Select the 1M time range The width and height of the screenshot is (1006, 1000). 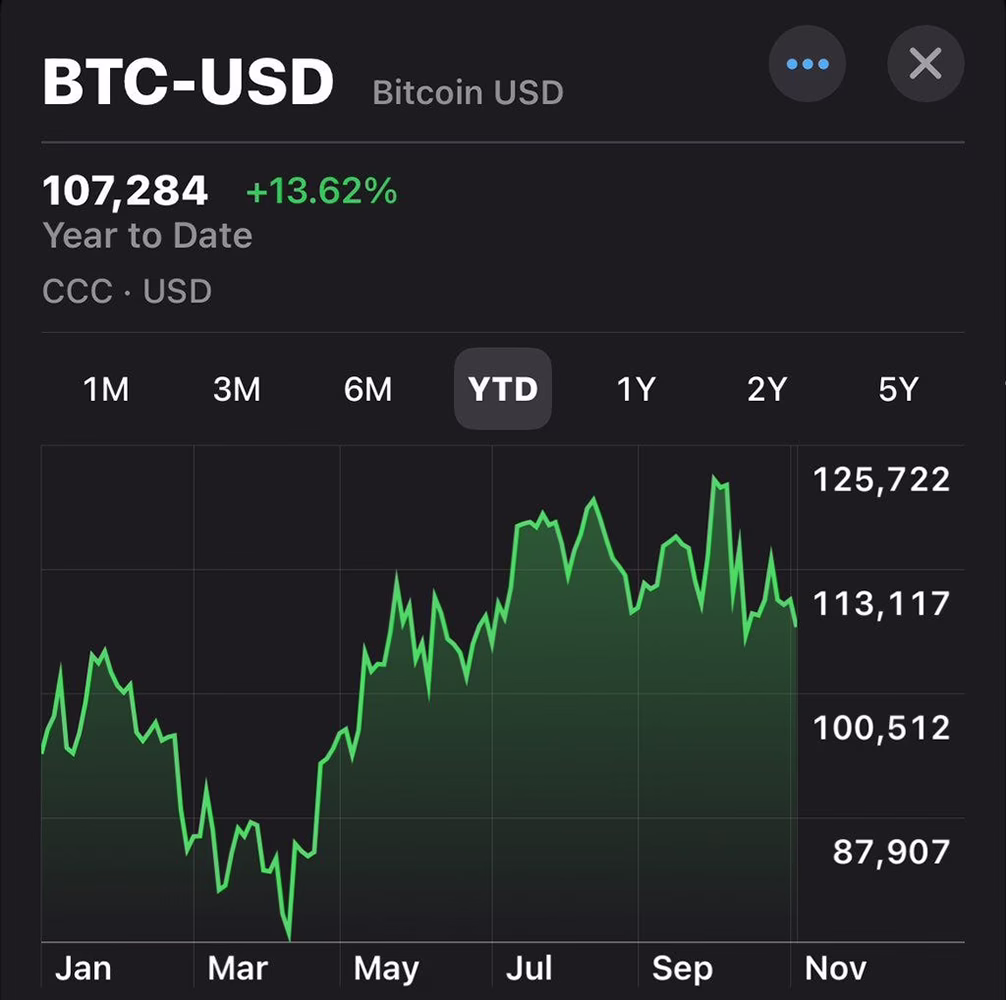106,389
